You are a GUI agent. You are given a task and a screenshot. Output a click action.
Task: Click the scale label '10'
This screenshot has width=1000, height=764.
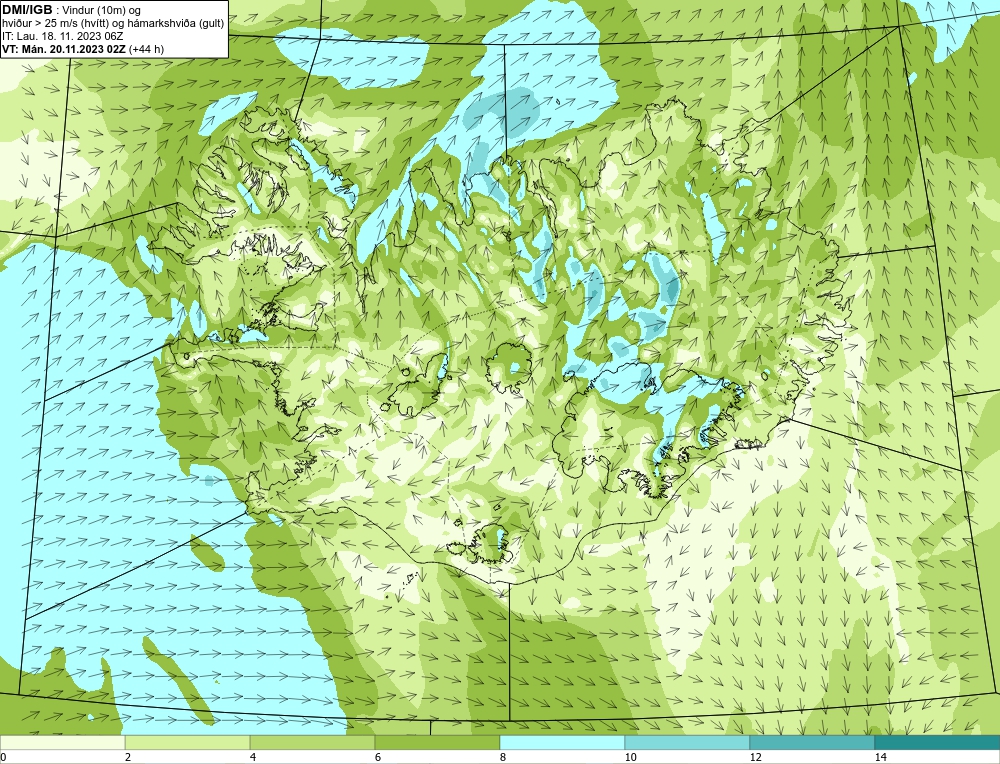(631, 757)
